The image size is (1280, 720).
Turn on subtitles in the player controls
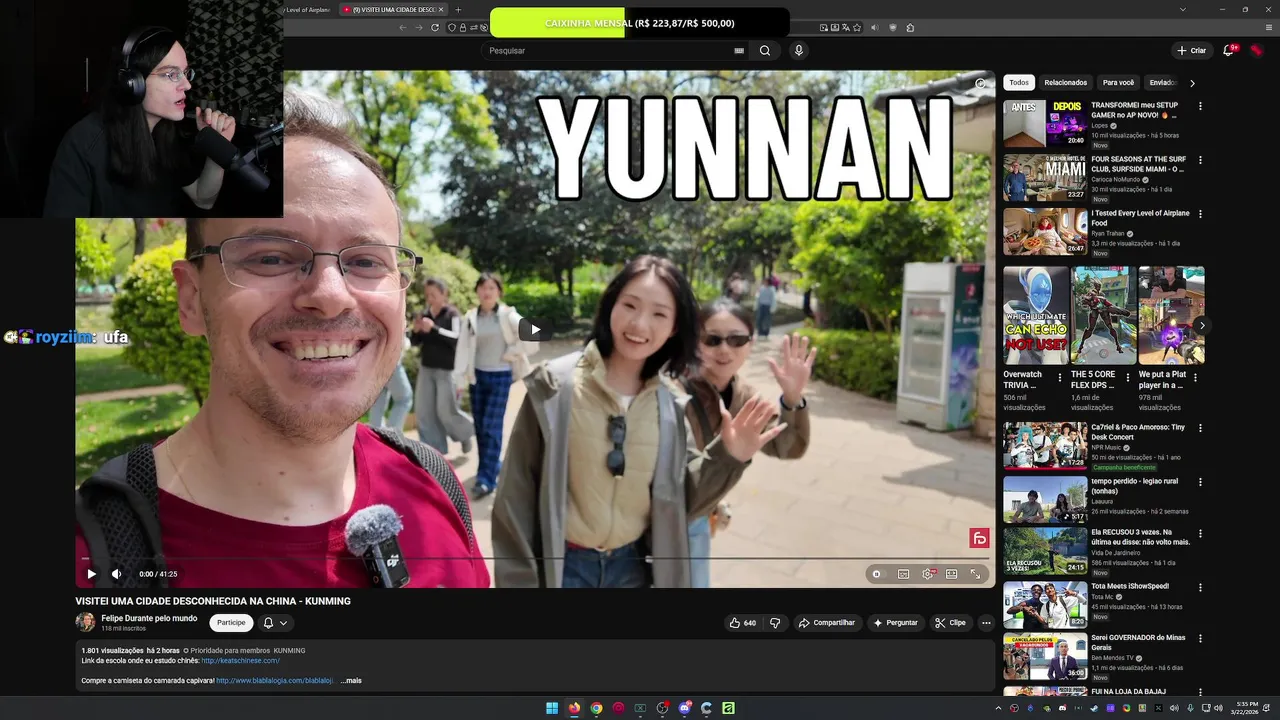point(903,574)
